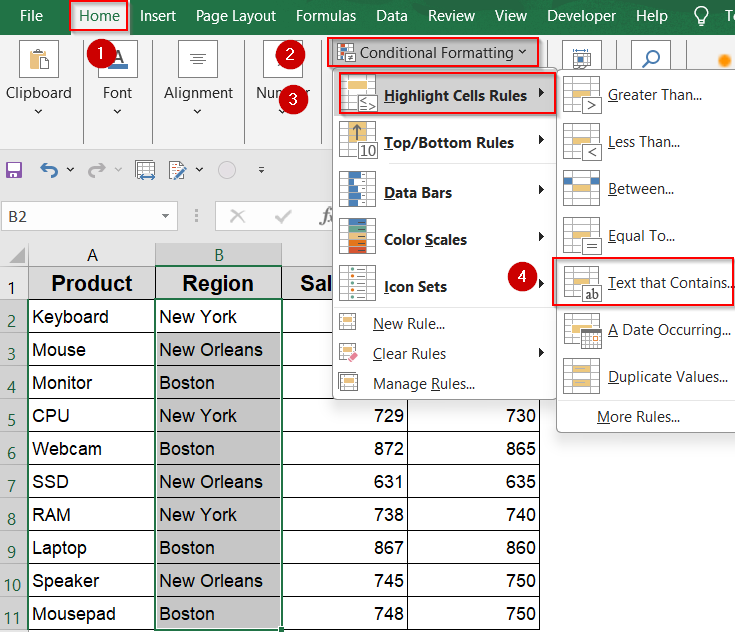Viewport: 735px width, 632px height.
Task: Choose Text that Contains rule icon
Action: 582,283
